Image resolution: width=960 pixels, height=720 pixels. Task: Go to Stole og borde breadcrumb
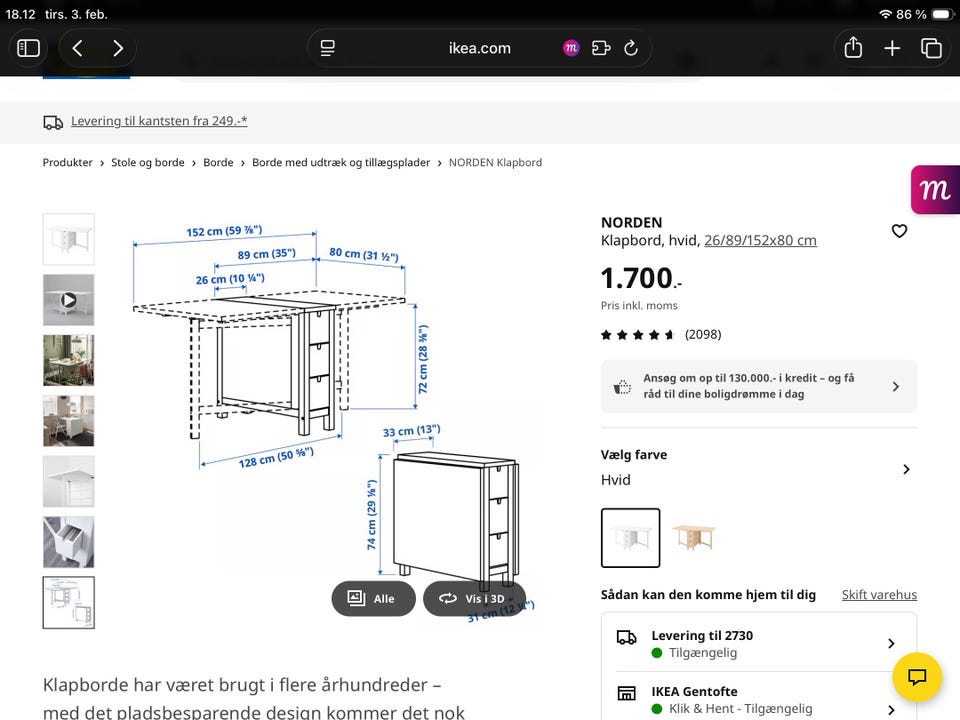pyautogui.click(x=148, y=162)
